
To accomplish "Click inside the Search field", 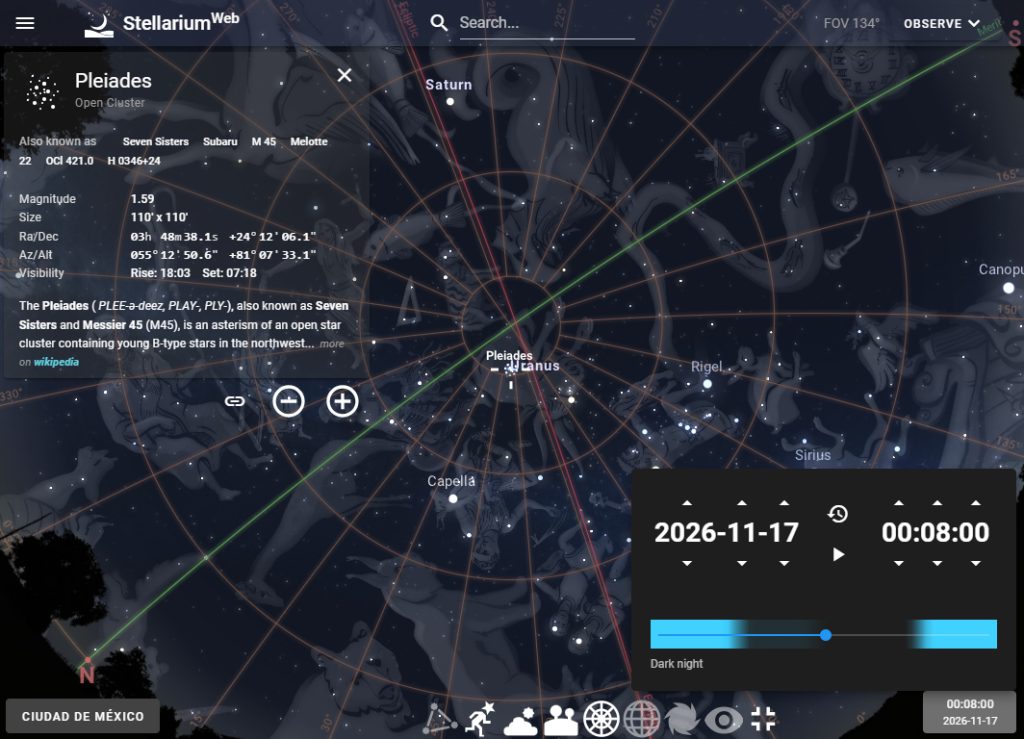I will click(x=547, y=24).
